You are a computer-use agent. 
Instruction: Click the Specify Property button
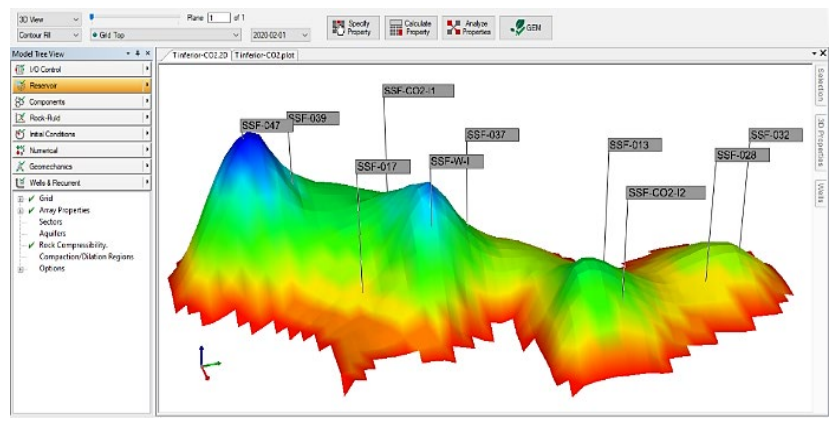coord(351,27)
